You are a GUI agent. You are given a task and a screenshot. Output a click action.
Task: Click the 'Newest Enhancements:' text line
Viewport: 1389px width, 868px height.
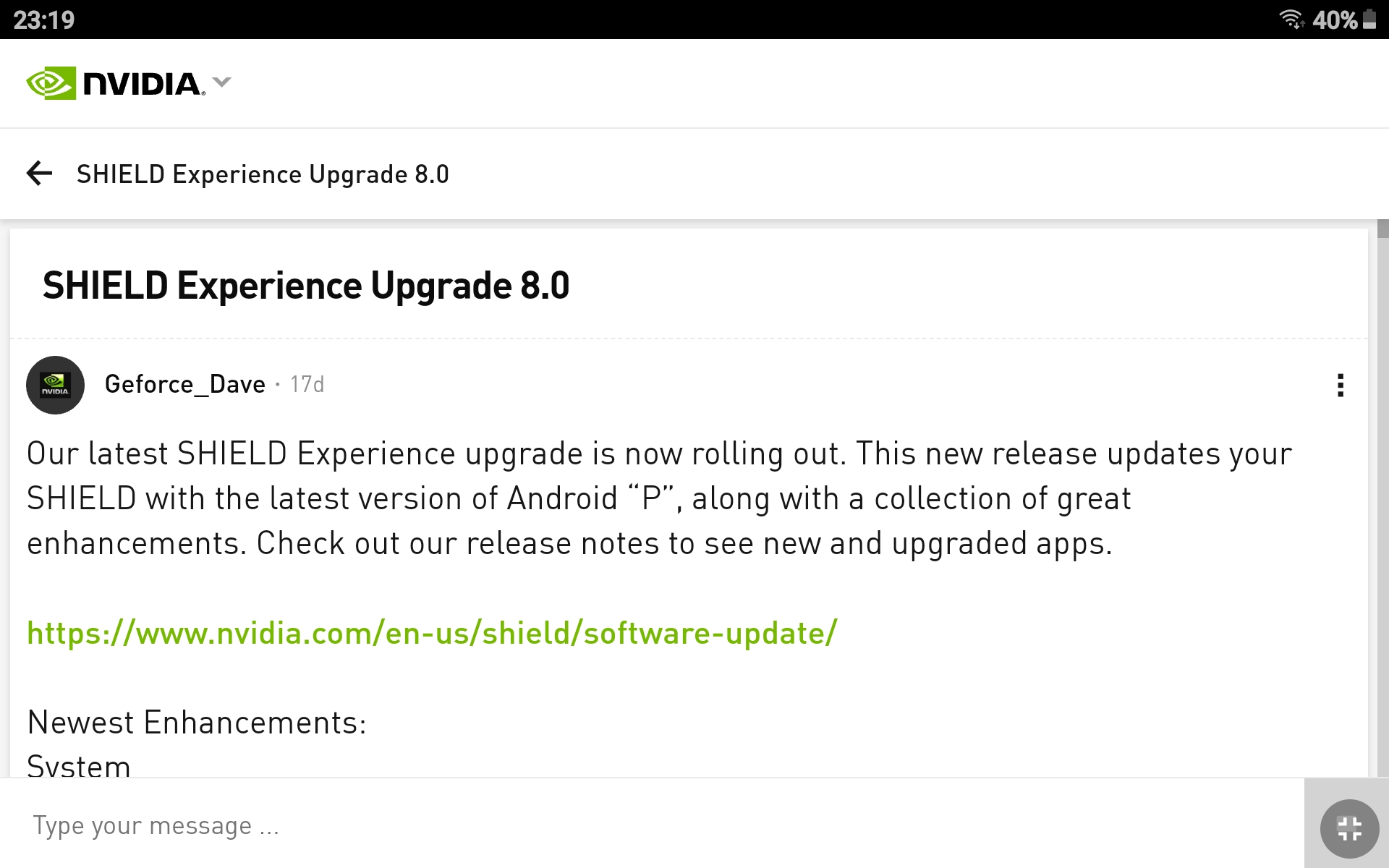tap(197, 722)
